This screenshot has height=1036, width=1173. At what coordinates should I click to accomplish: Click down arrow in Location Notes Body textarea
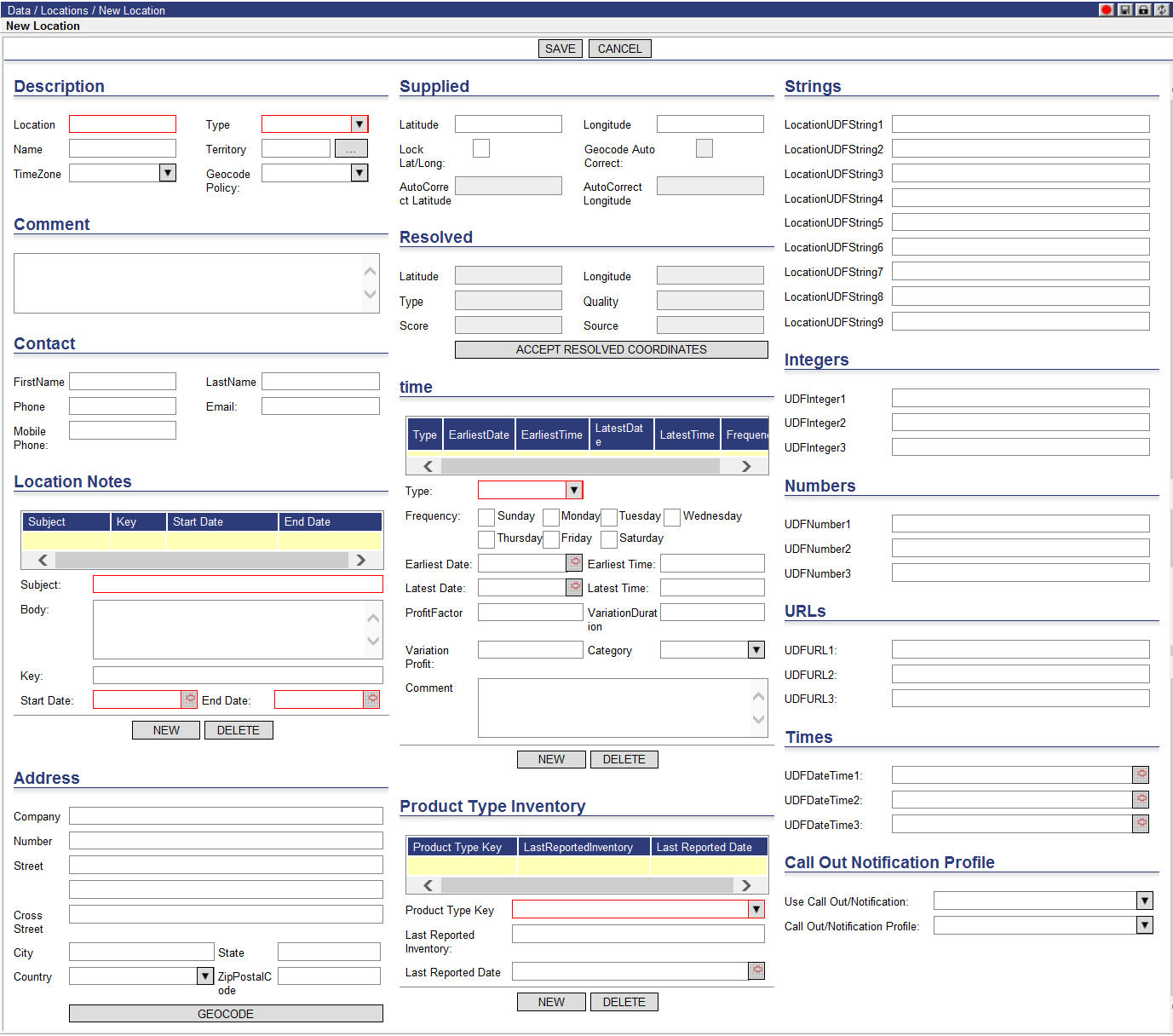373,641
